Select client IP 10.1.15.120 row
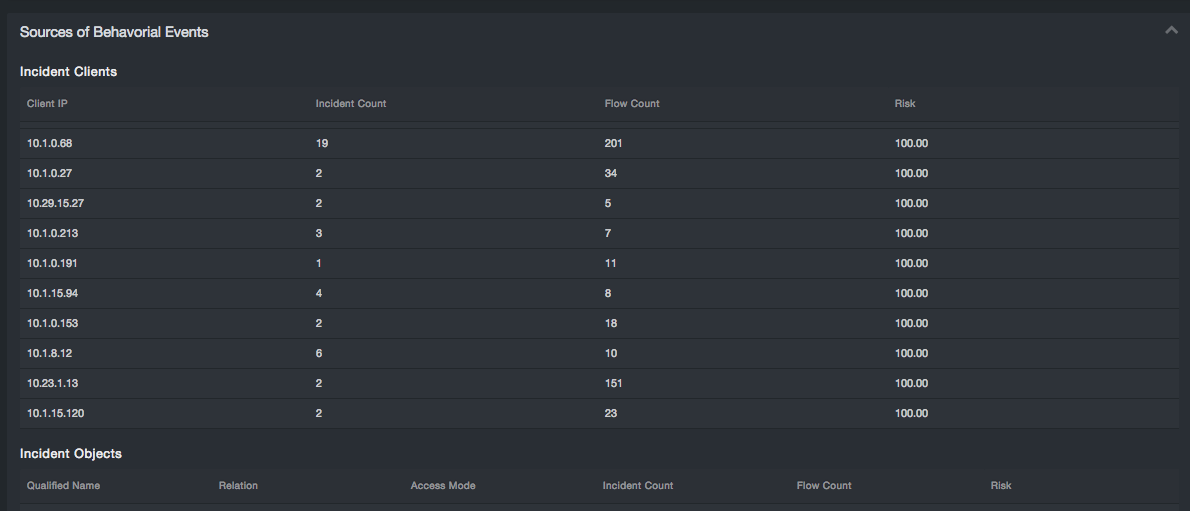This screenshot has height=511, width=1190. [55, 414]
